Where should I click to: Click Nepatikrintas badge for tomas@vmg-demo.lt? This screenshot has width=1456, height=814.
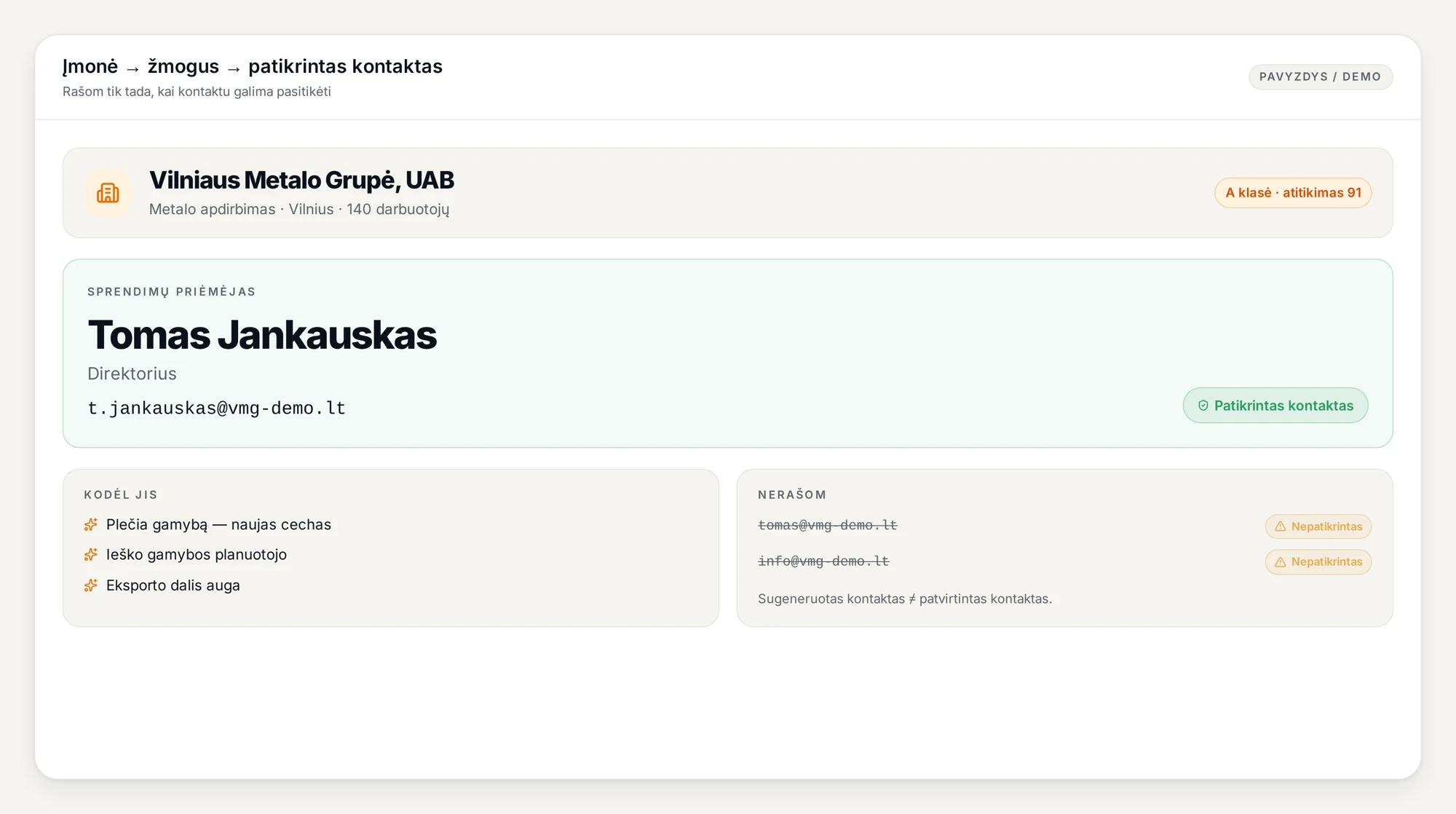click(1318, 526)
